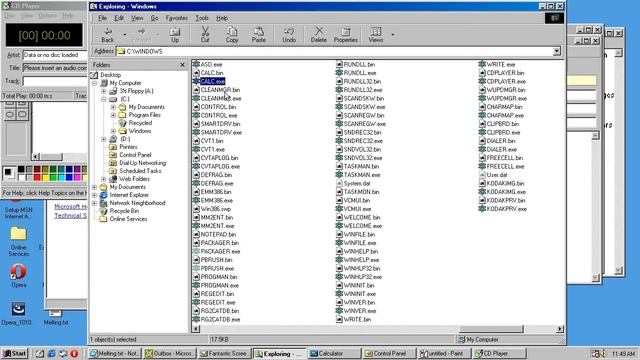Click the file list scroll left arrow

(x=196, y=329)
